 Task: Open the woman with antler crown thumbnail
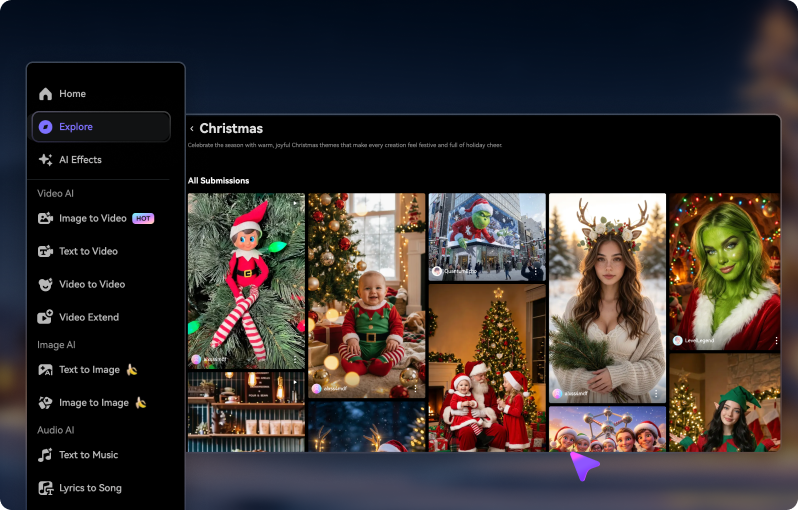point(607,298)
